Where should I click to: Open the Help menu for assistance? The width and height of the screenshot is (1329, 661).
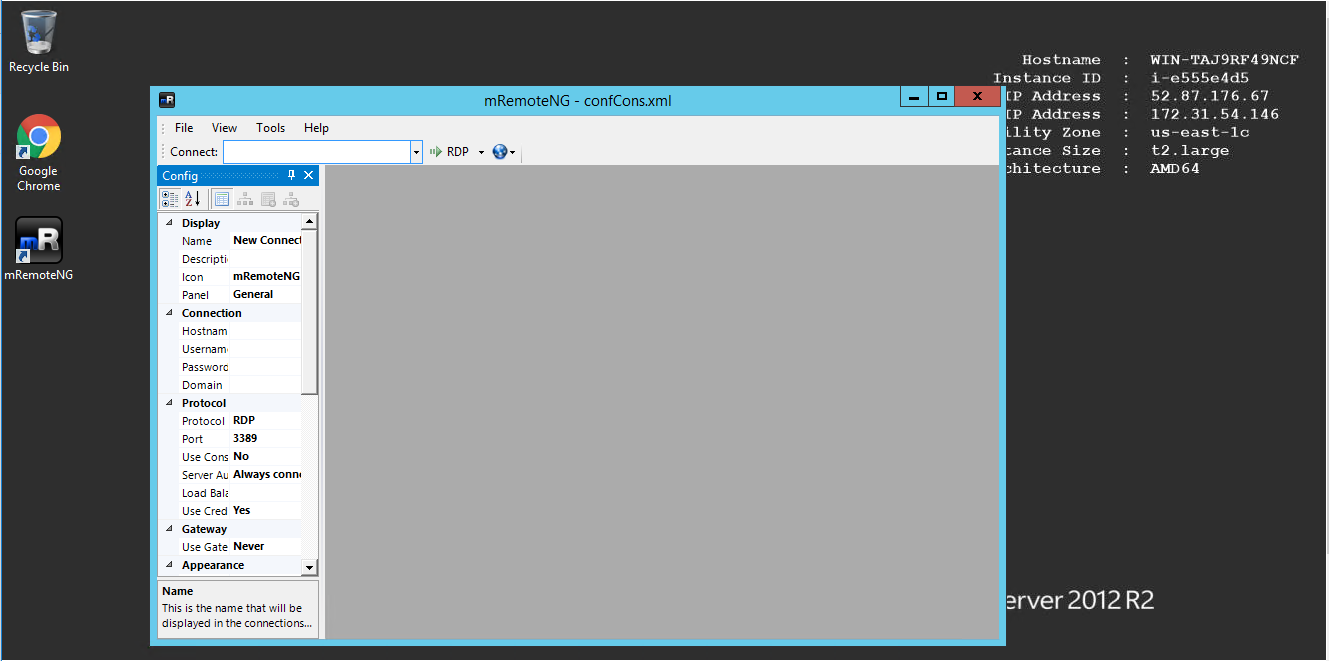pos(316,127)
